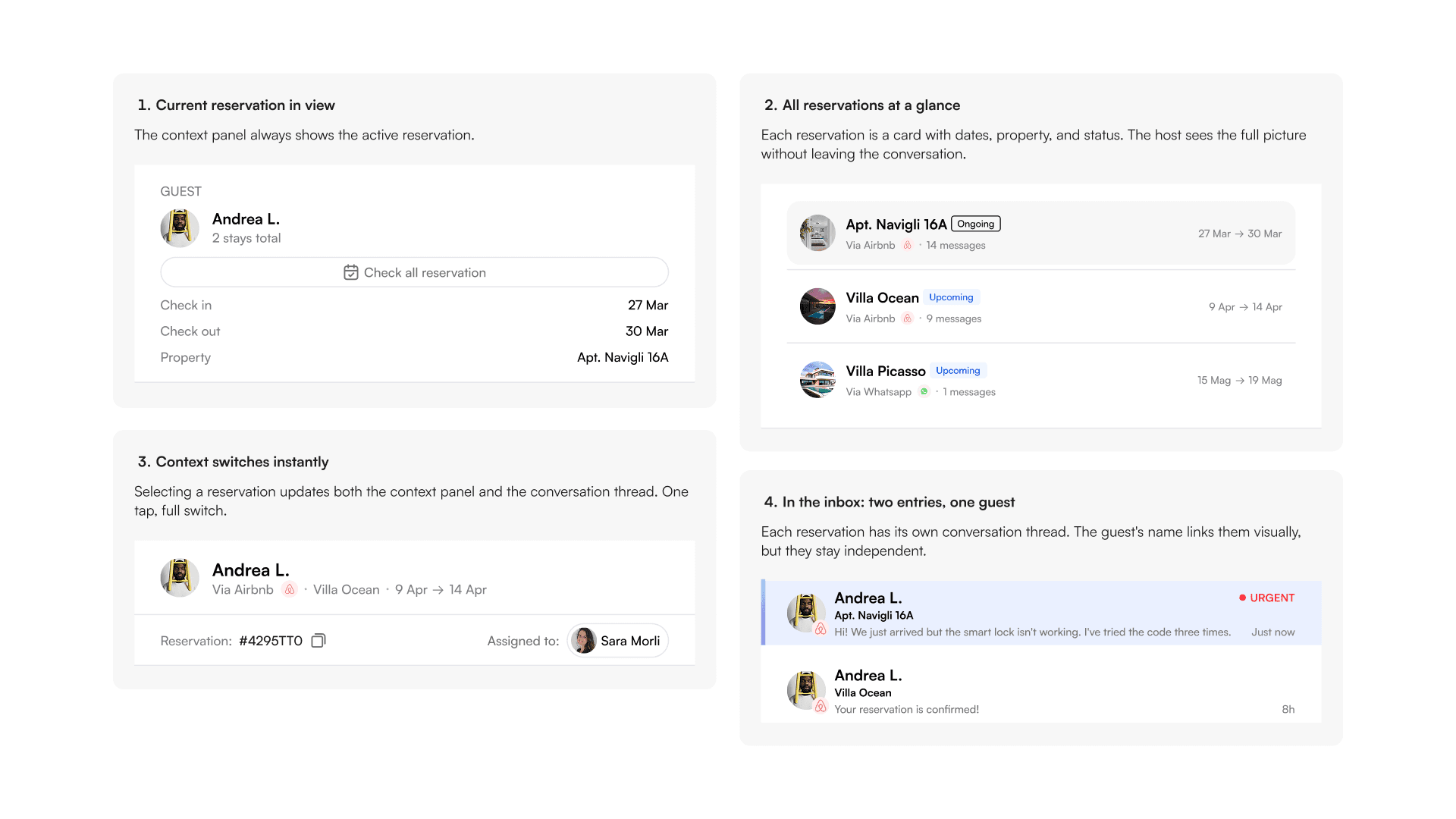1456x819 pixels.
Task: Click Sara Morli's avatar photo
Action: [583, 641]
